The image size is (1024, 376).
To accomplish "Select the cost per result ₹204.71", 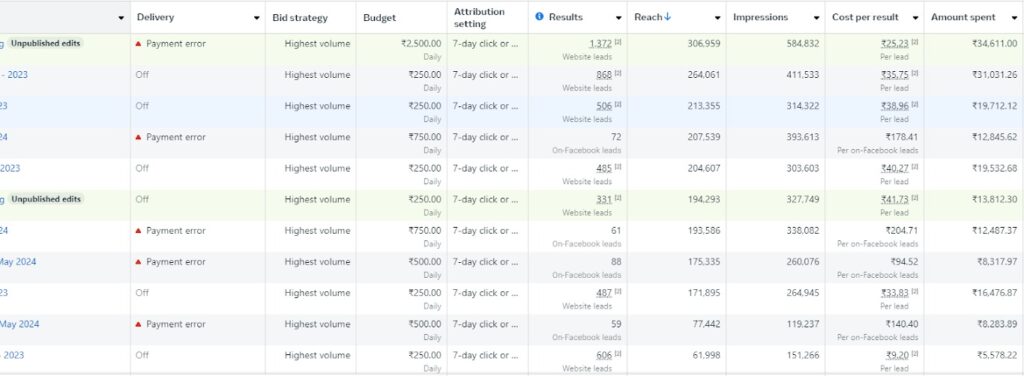I will tap(902, 230).
